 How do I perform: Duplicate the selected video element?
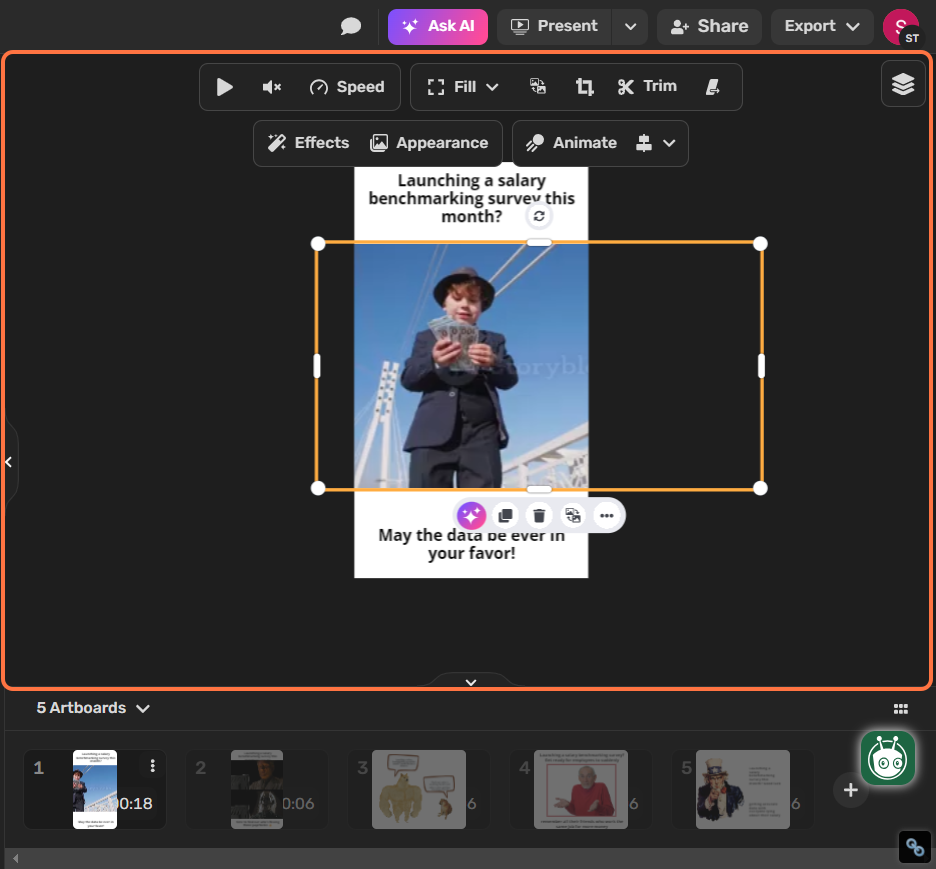[506, 516]
